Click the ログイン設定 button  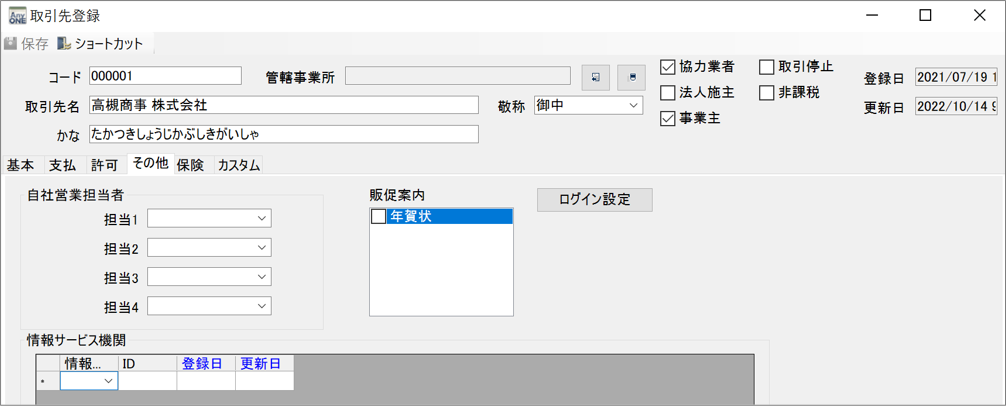pyautogui.click(x=595, y=199)
